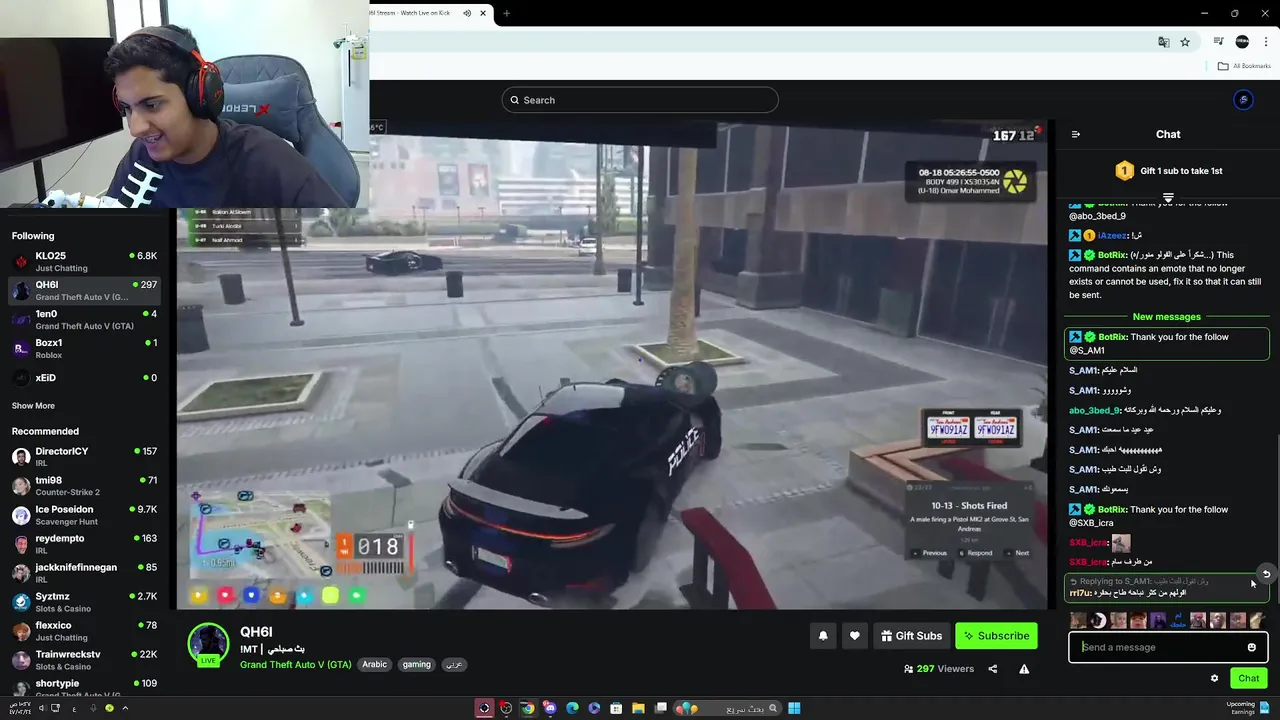Open jackknifefinnegan recommended channel

[84, 573]
